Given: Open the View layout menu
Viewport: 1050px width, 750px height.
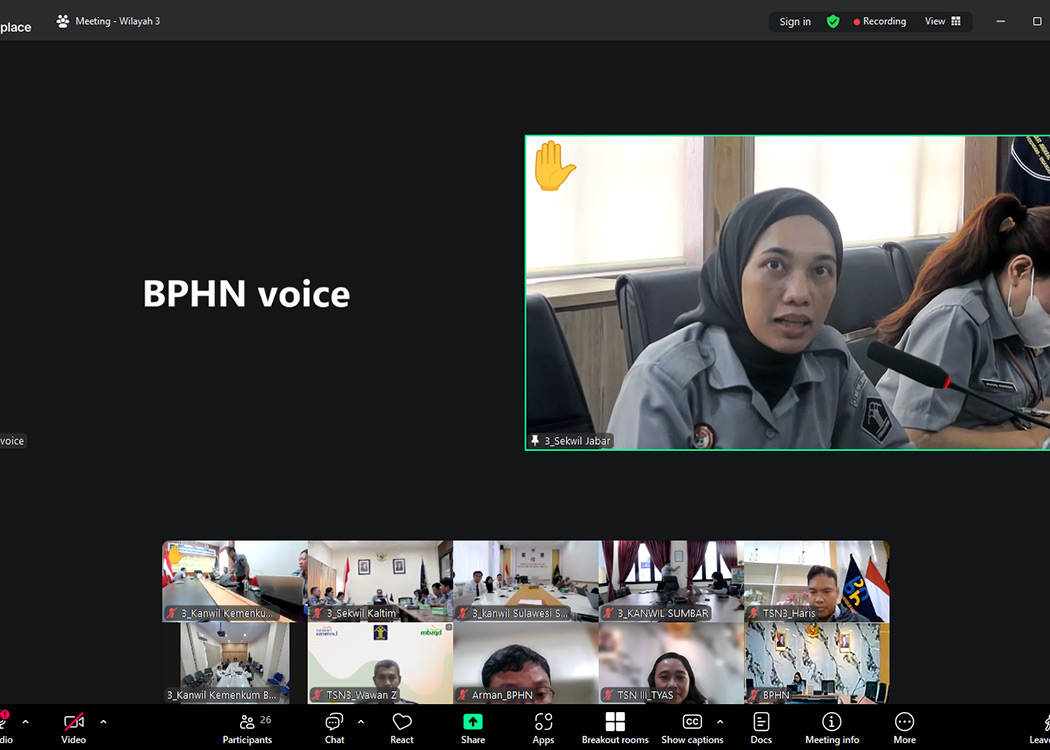Looking at the screenshot, I should (x=942, y=21).
